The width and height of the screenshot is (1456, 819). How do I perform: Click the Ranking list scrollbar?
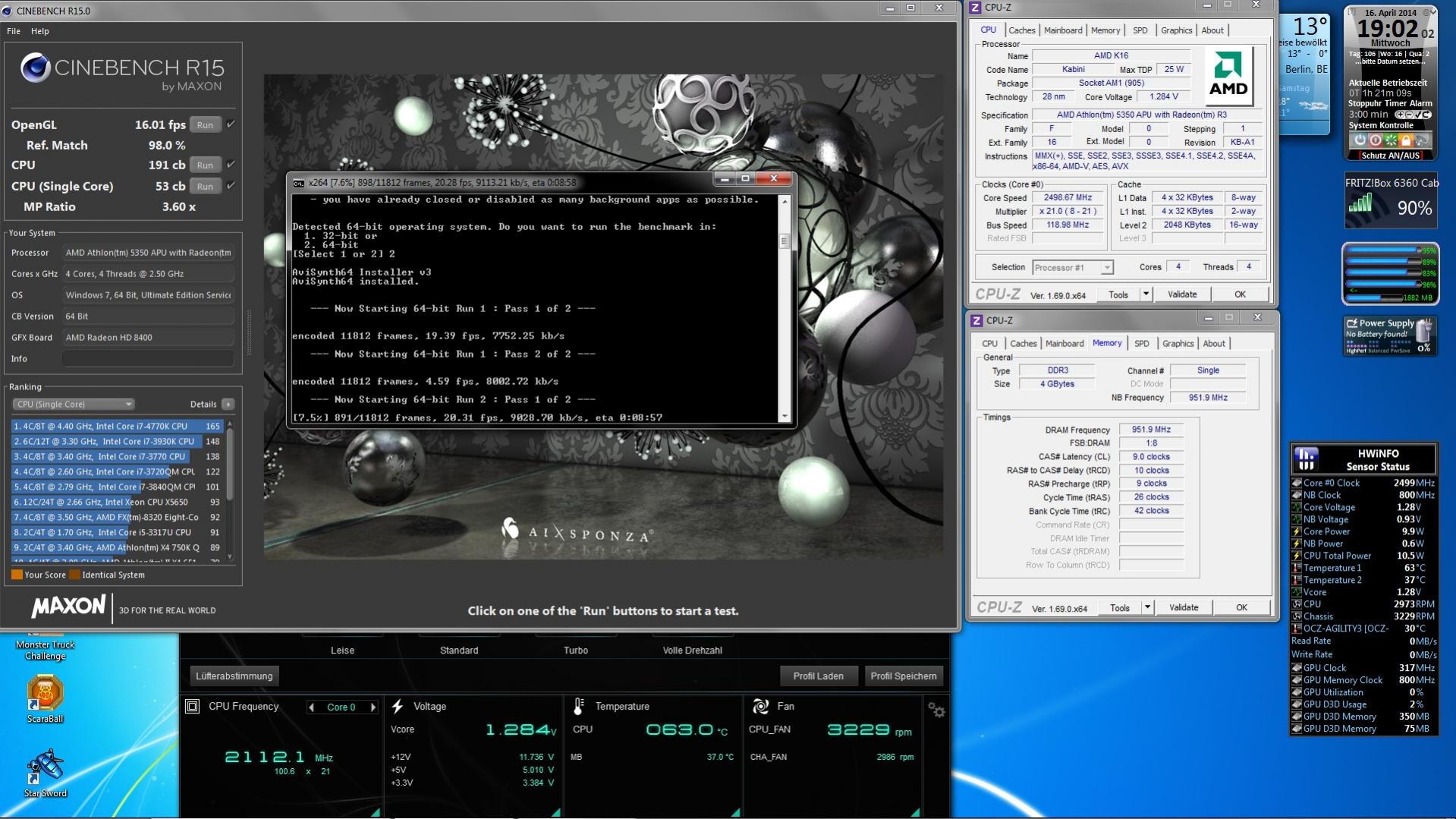(x=229, y=490)
